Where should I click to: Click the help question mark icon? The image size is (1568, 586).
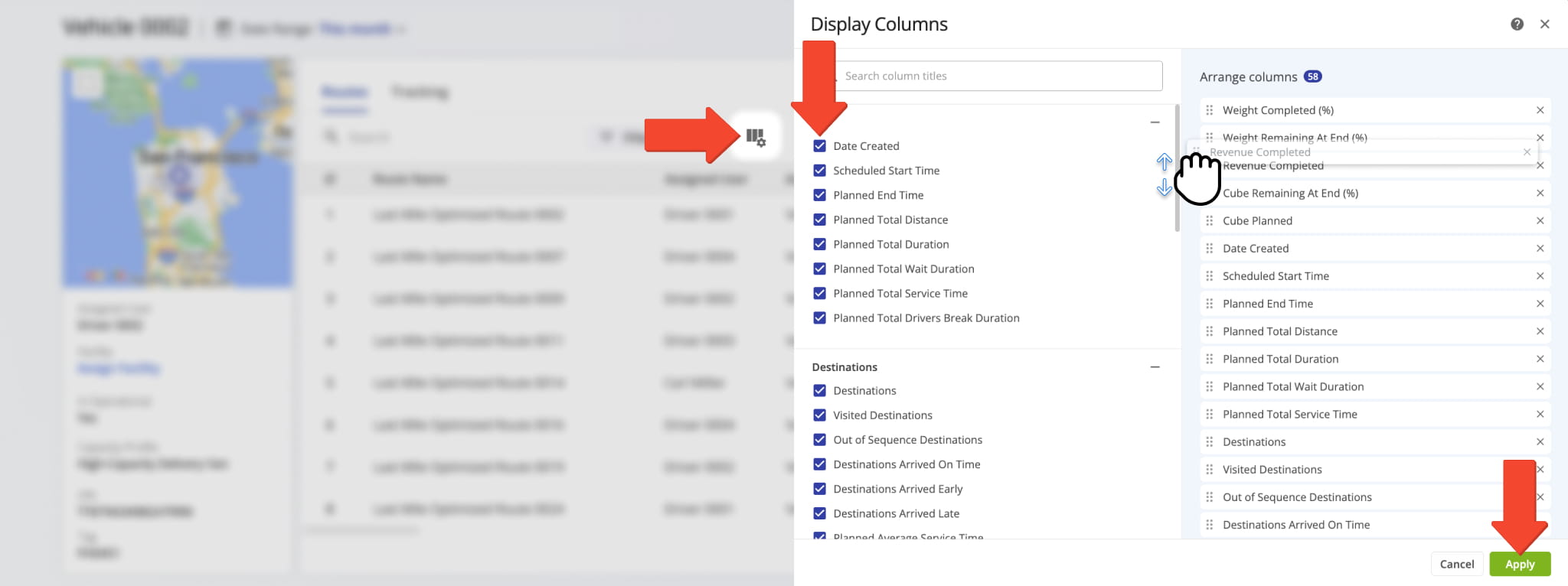(x=1517, y=24)
